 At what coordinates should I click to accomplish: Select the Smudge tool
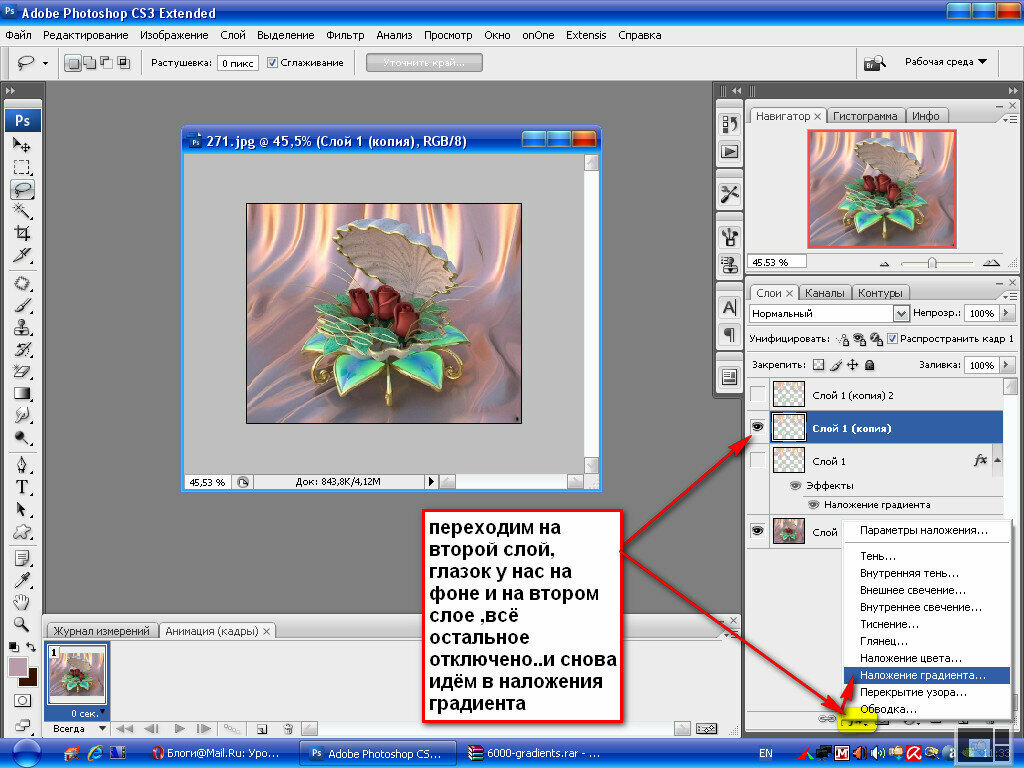(x=22, y=415)
